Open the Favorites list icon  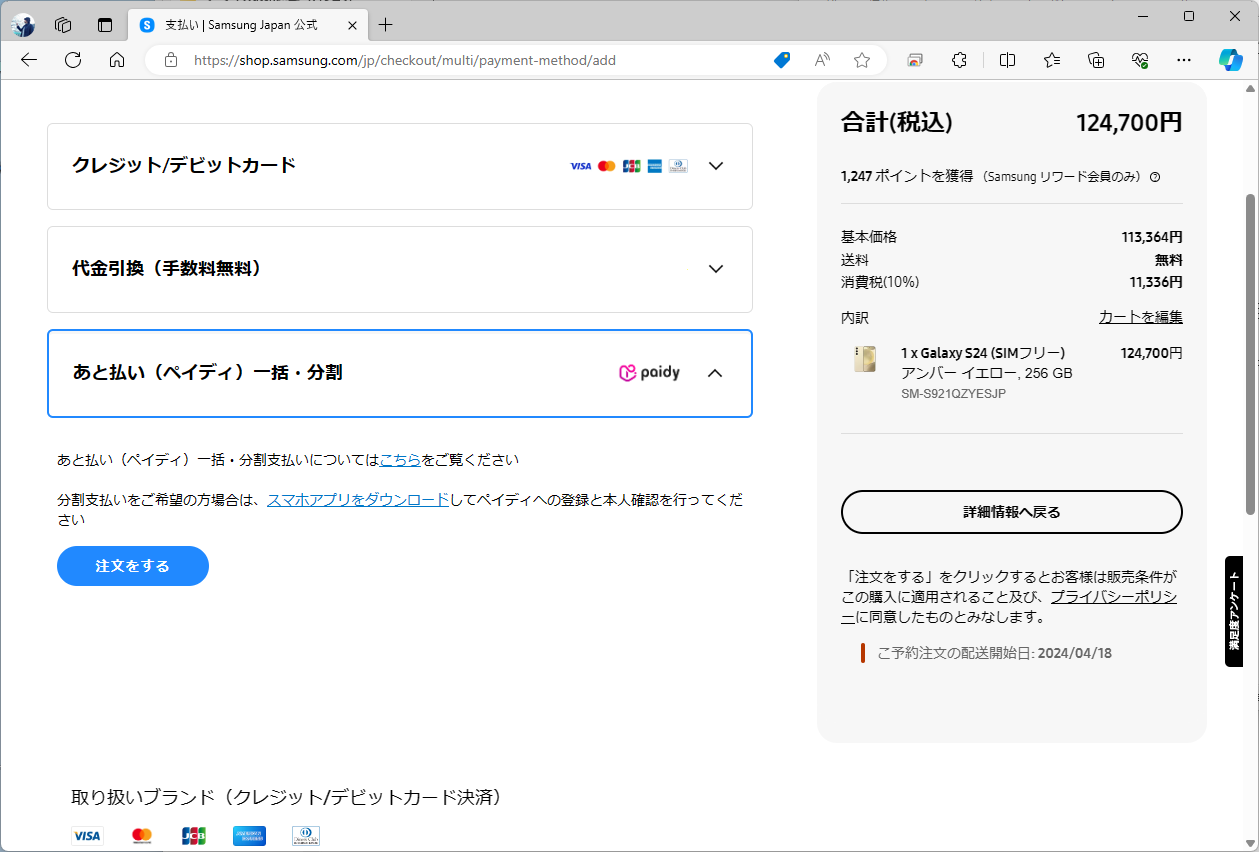1052,60
